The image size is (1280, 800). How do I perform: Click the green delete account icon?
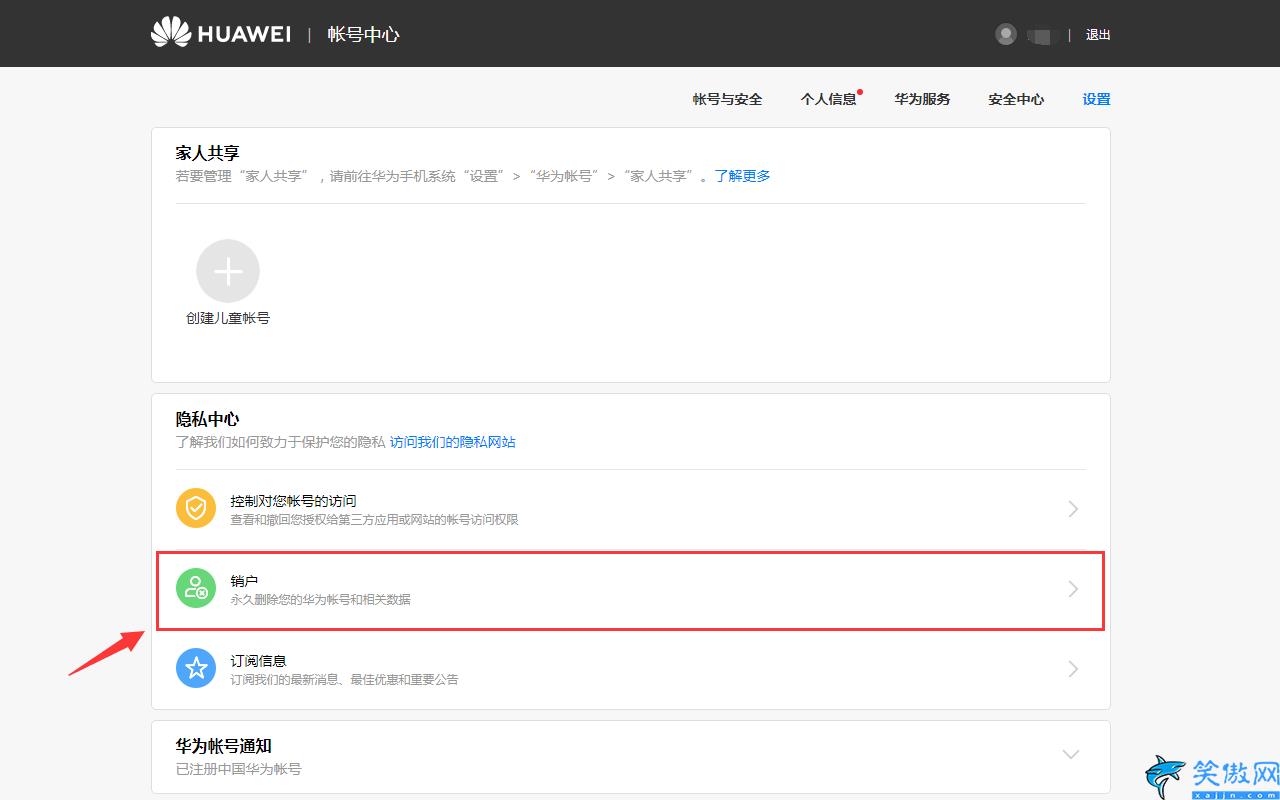click(x=196, y=588)
